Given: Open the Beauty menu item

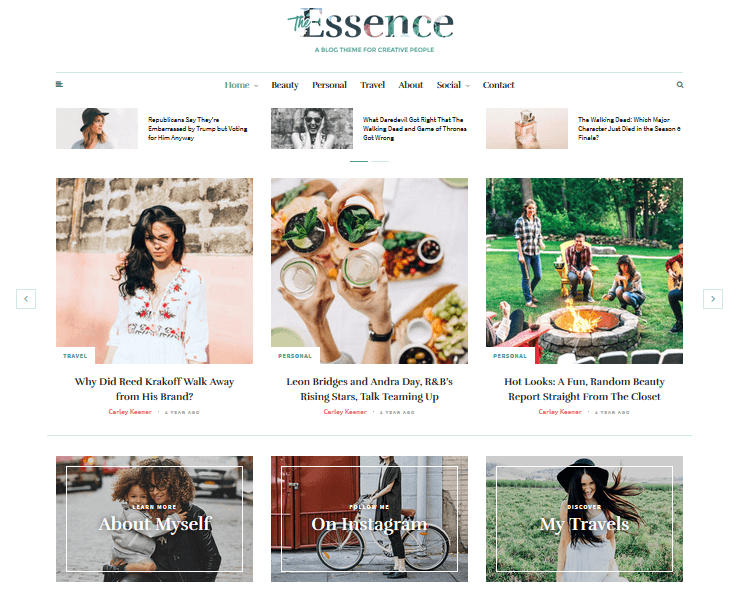Looking at the screenshot, I should [285, 85].
